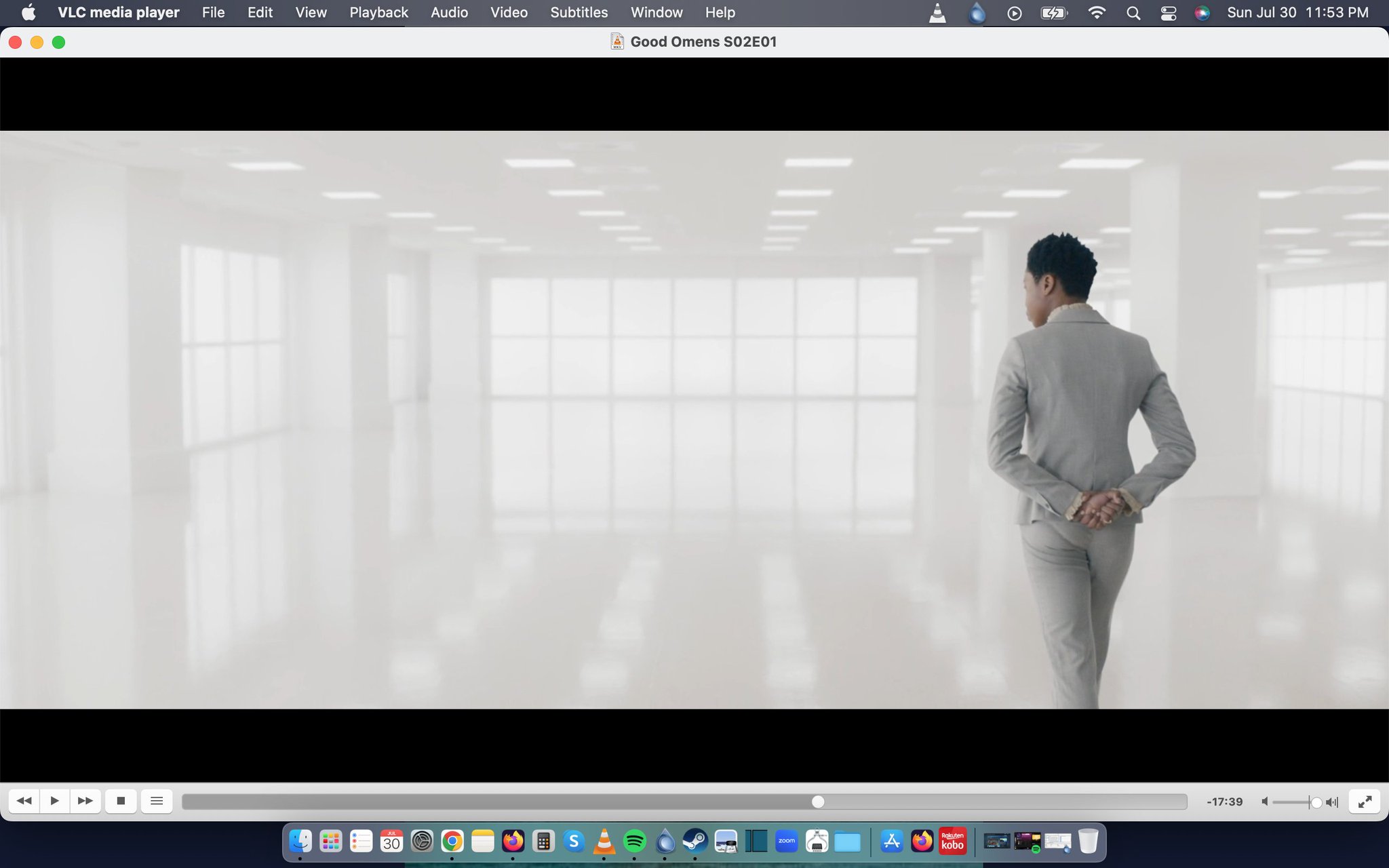Open the VLC media player app menu
The width and height of the screenshot is (1389, 868).
click(119, 12)
